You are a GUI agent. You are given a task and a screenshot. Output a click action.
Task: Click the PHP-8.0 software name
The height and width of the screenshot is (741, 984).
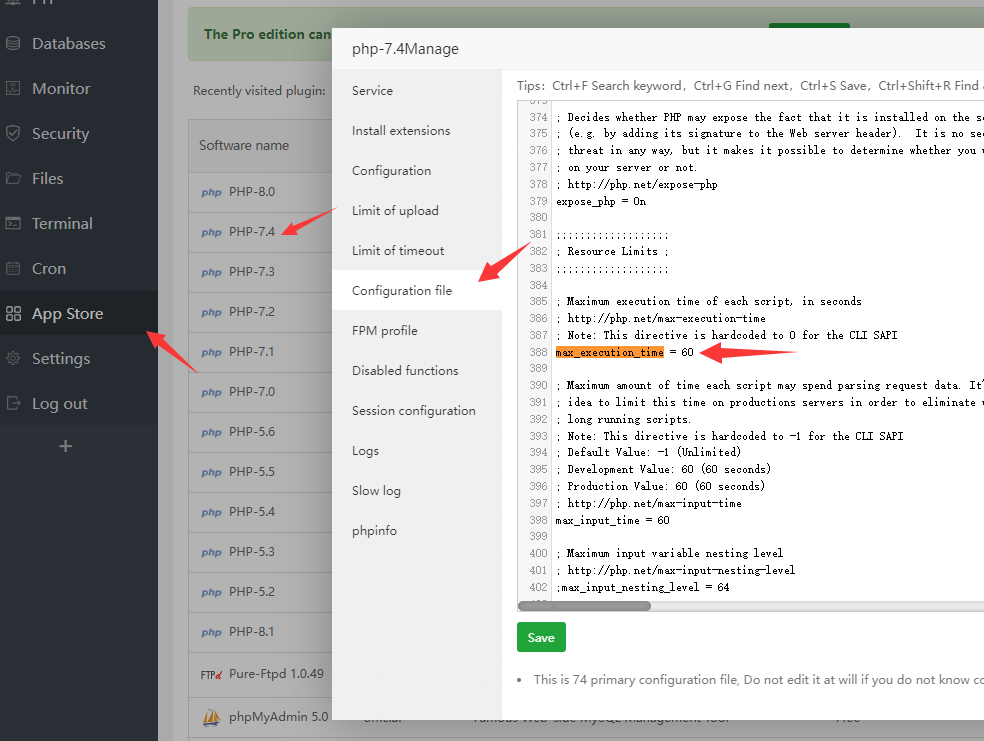point(252,192)
